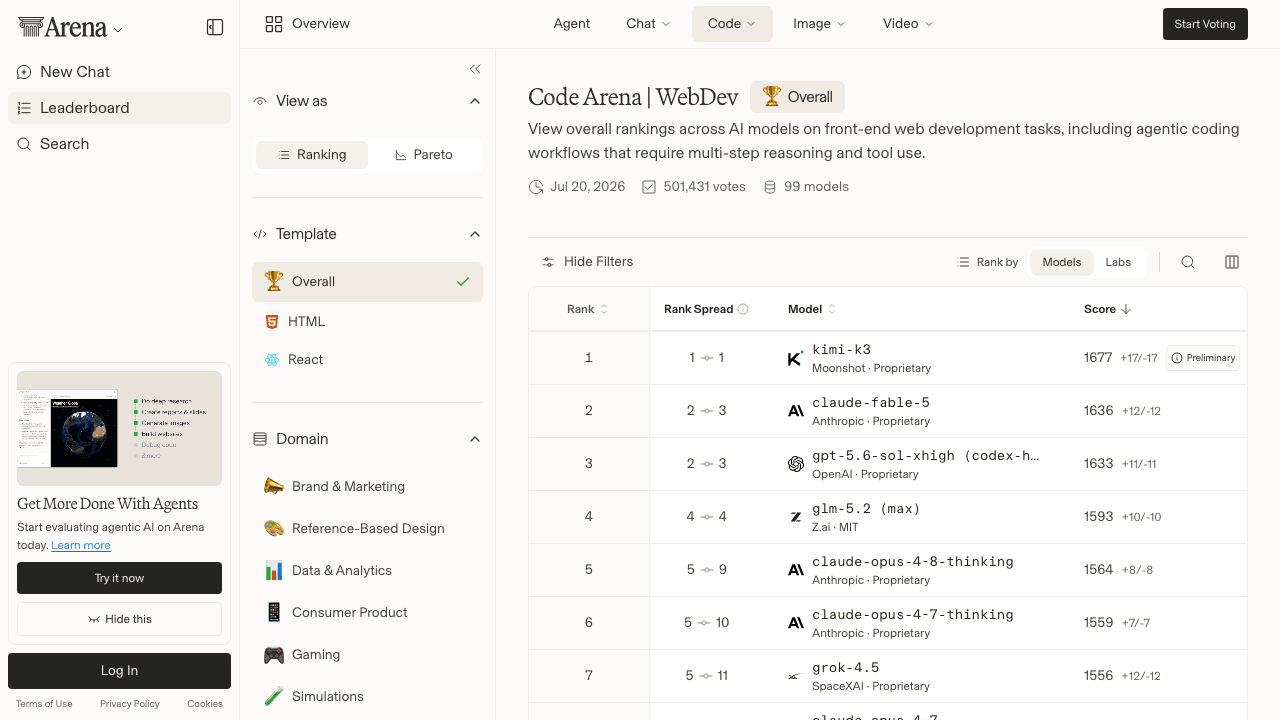Click the Z.ai logo beside glm-5.2

tap(796, 517)
